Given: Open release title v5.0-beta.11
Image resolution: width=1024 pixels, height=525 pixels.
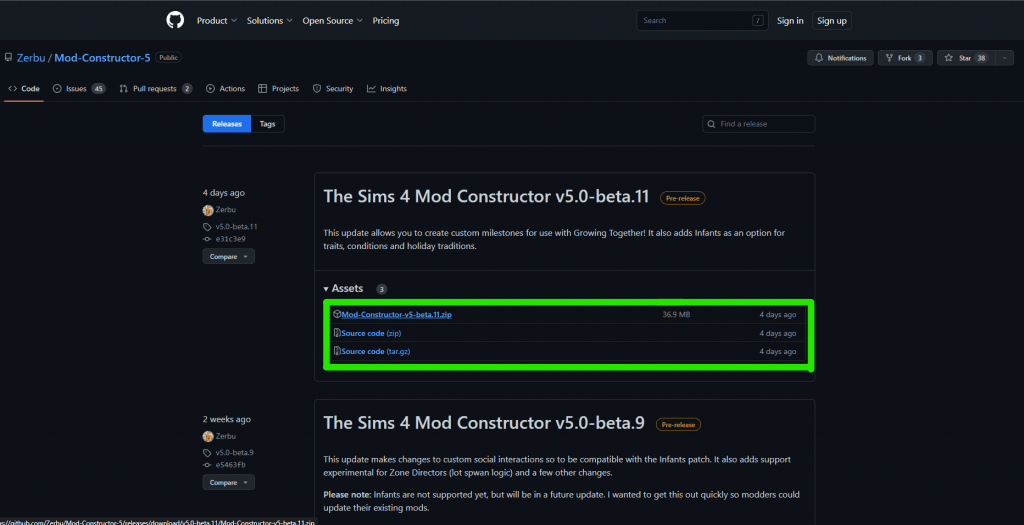Looking at the screenshot, I should pos(487,197).
